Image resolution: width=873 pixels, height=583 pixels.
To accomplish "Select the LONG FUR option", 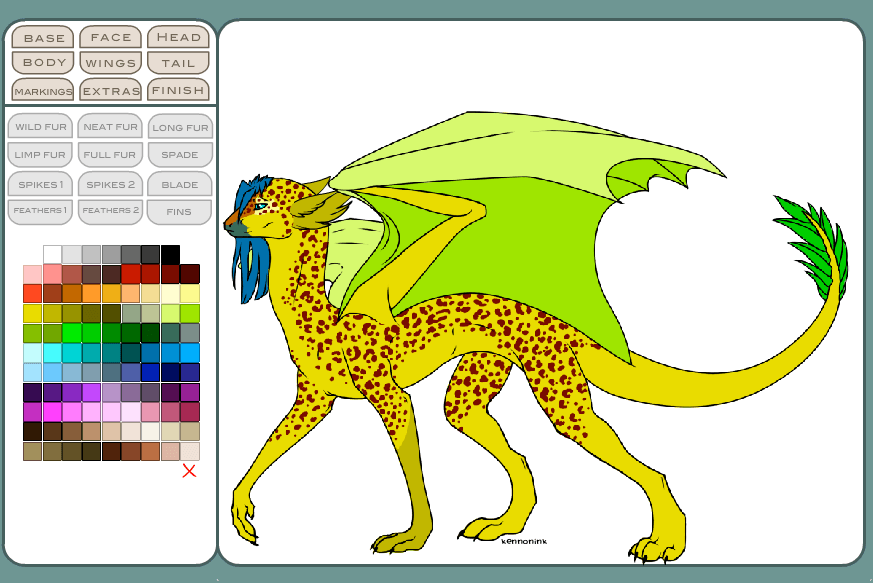I will pyautogui.click(x=180, y=127).
